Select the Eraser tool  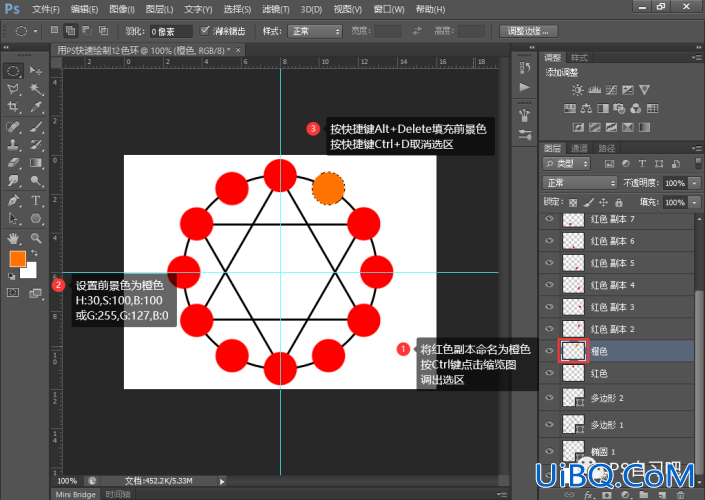point(13,163)
